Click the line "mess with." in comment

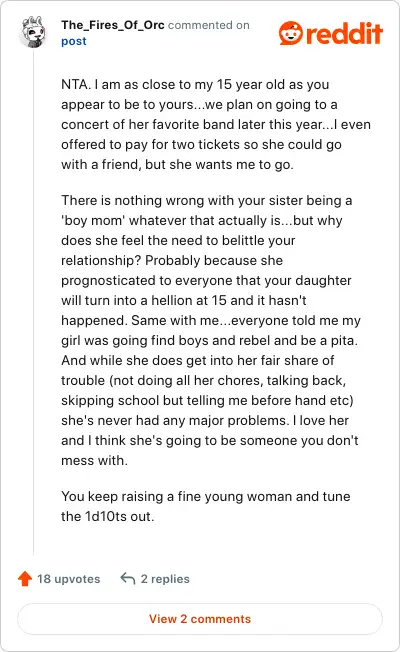pos(94,460)
